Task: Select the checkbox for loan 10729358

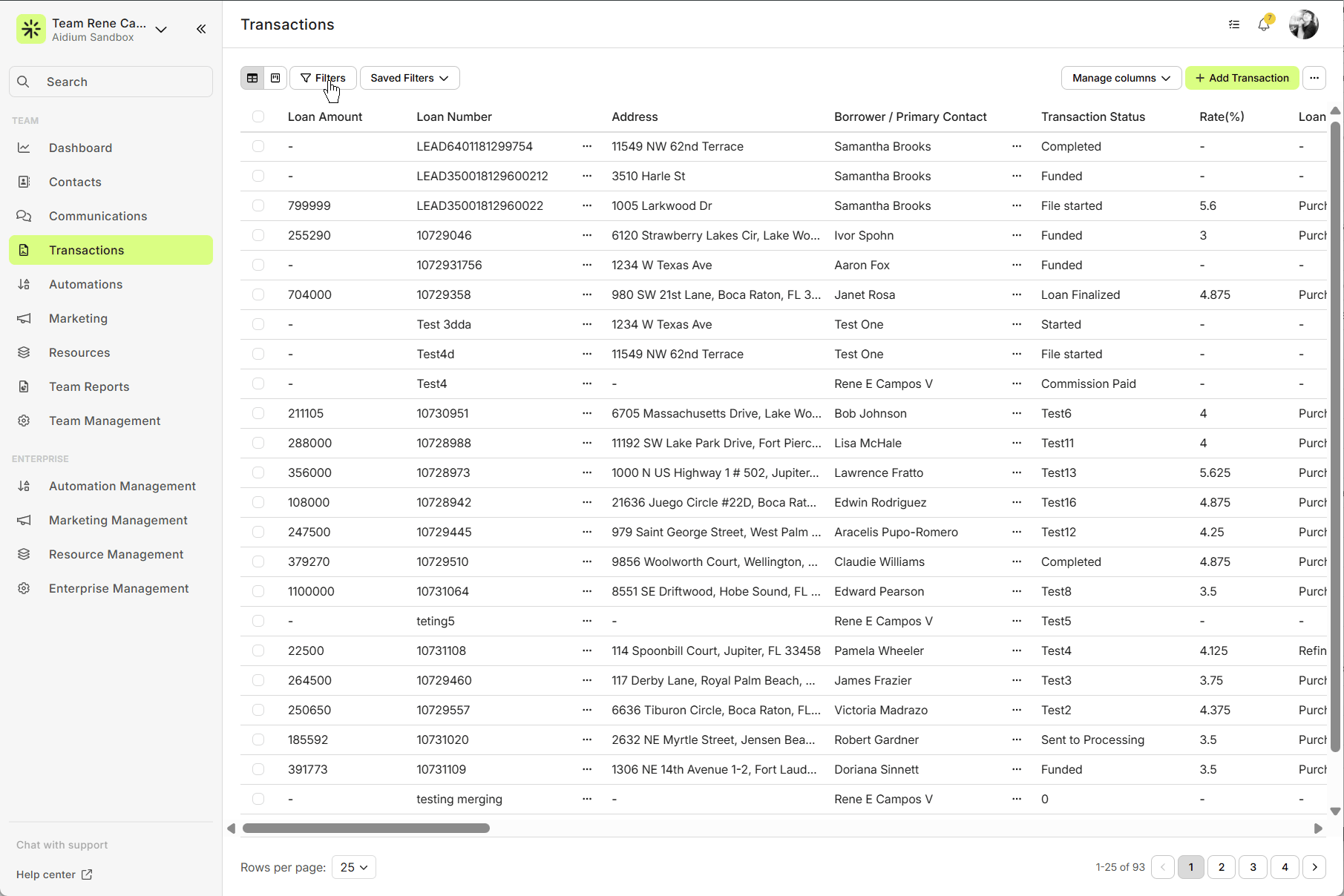Action: pos(258,294)
